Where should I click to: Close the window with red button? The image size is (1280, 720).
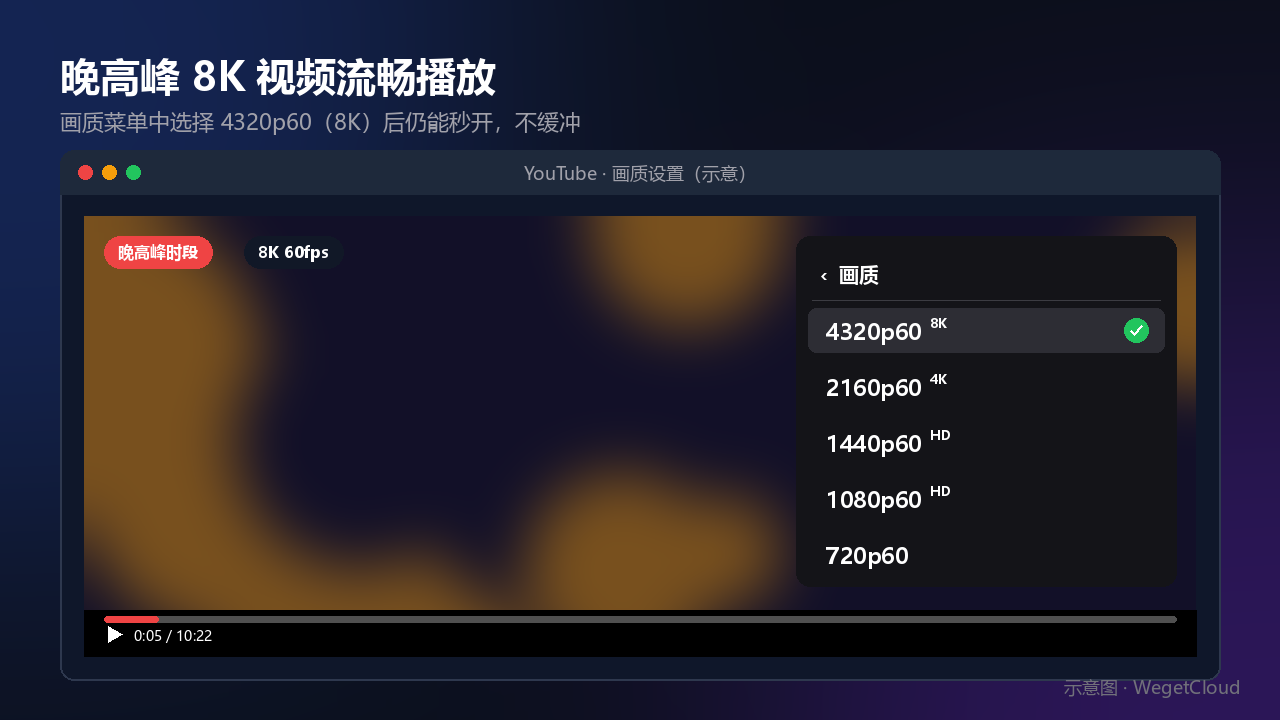pyautogui.click(x=85, y=173)
